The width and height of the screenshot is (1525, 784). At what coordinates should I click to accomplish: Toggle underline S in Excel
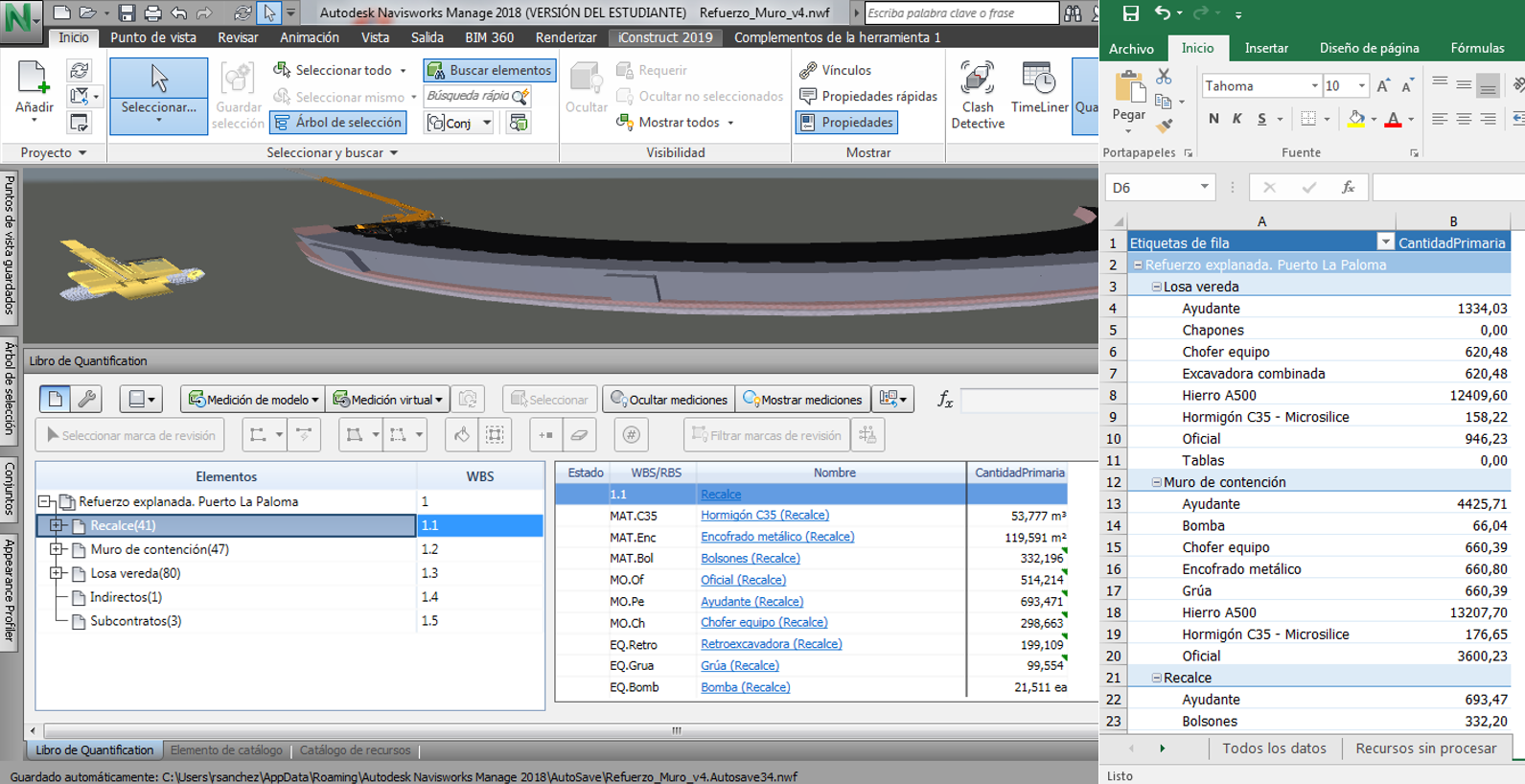pyautogui.click(x=1261, y=119)
